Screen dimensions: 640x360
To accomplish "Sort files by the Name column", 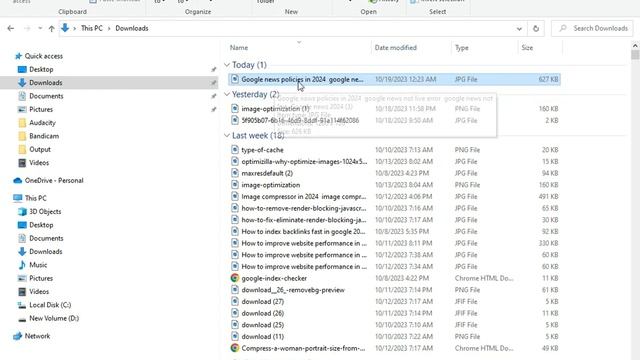I will coord(239,48).
